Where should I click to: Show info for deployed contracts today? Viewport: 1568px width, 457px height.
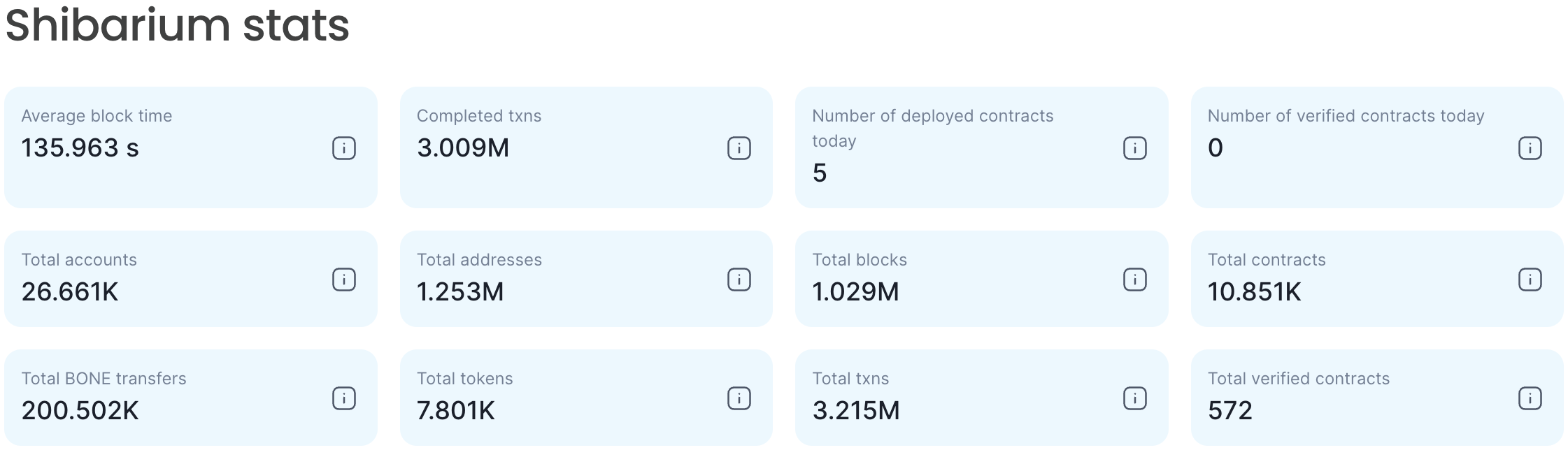point(1134,148)
